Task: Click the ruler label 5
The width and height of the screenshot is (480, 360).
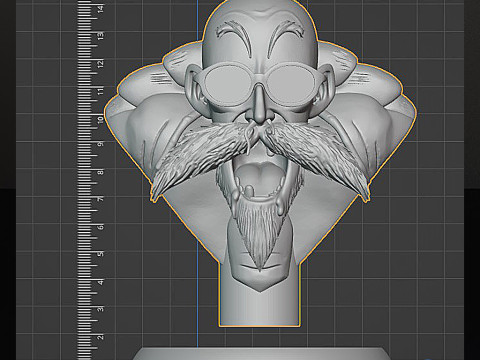Action: (x=101, y=254)
